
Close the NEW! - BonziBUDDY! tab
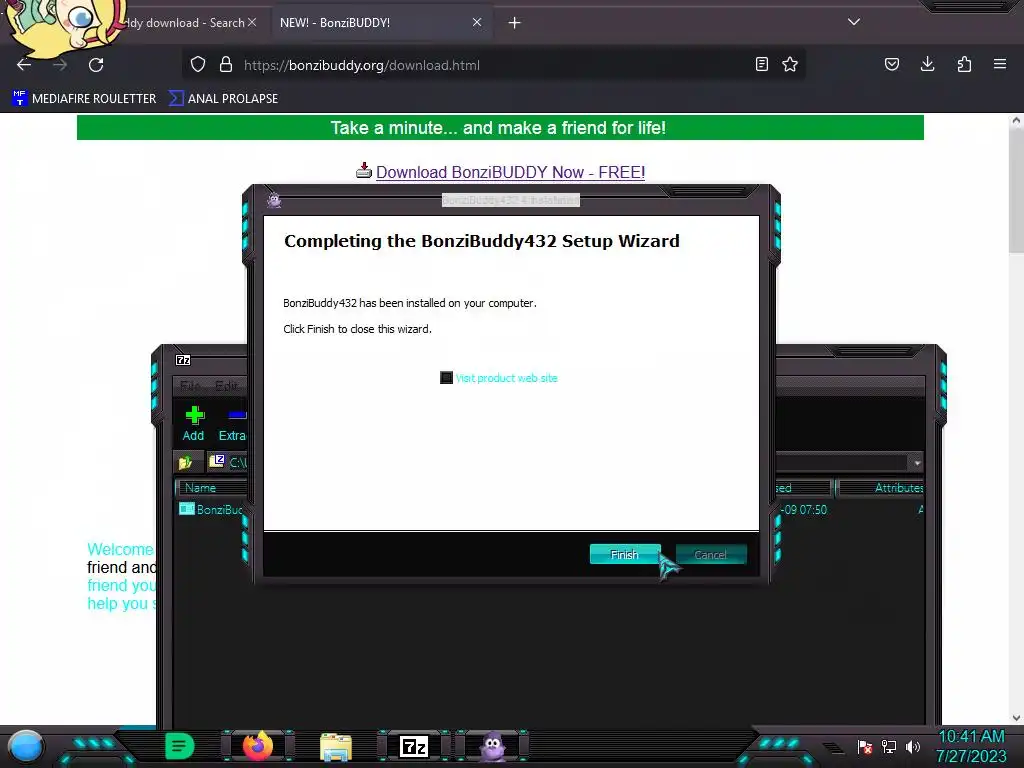click(477, 22)
